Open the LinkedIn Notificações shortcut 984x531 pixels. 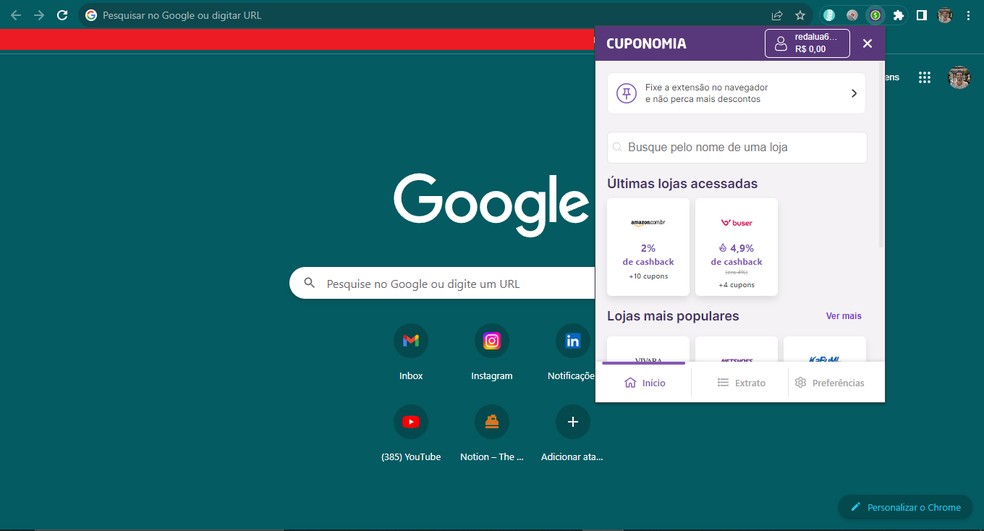point(572,351)
